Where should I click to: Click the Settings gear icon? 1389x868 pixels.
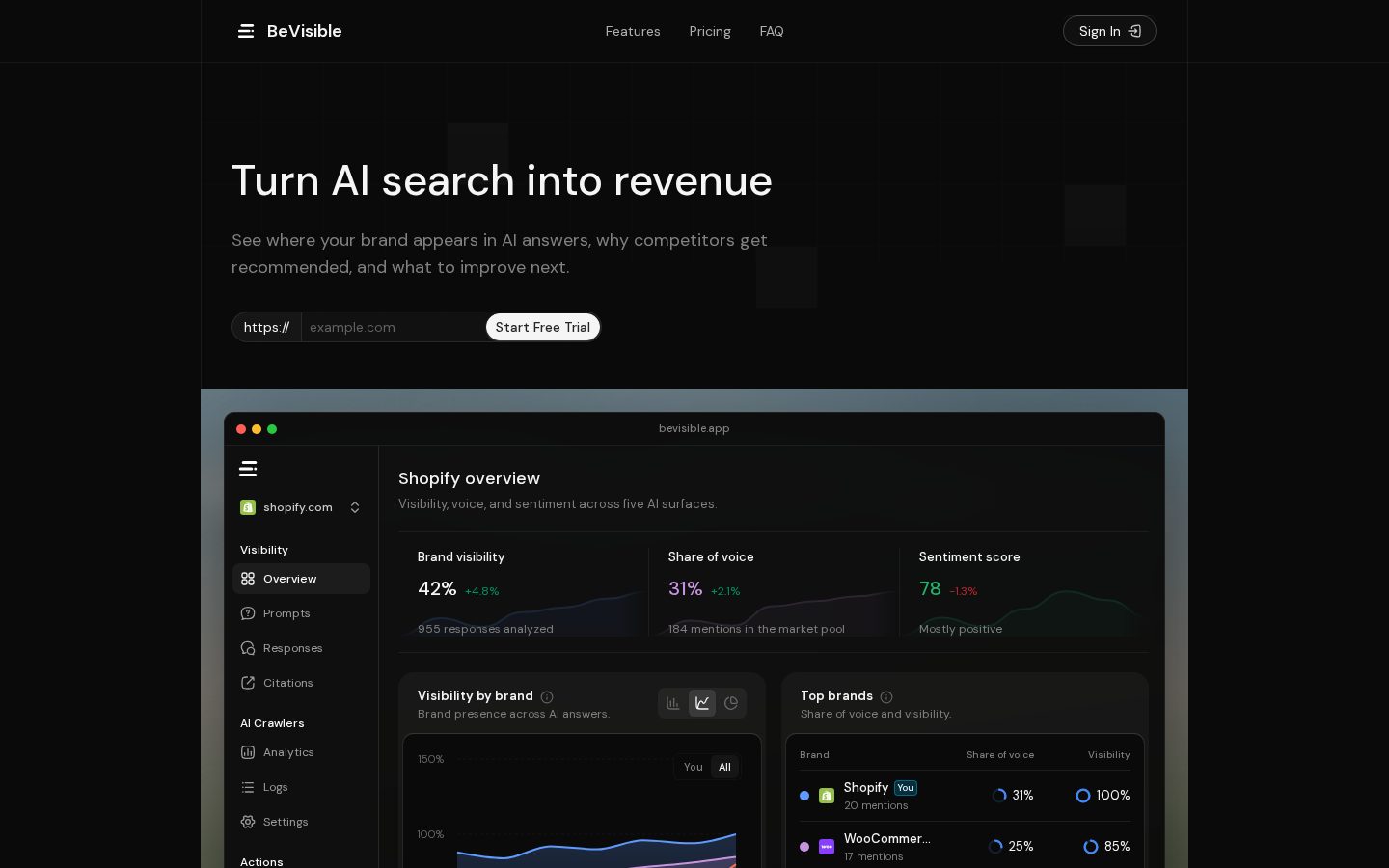248,822
